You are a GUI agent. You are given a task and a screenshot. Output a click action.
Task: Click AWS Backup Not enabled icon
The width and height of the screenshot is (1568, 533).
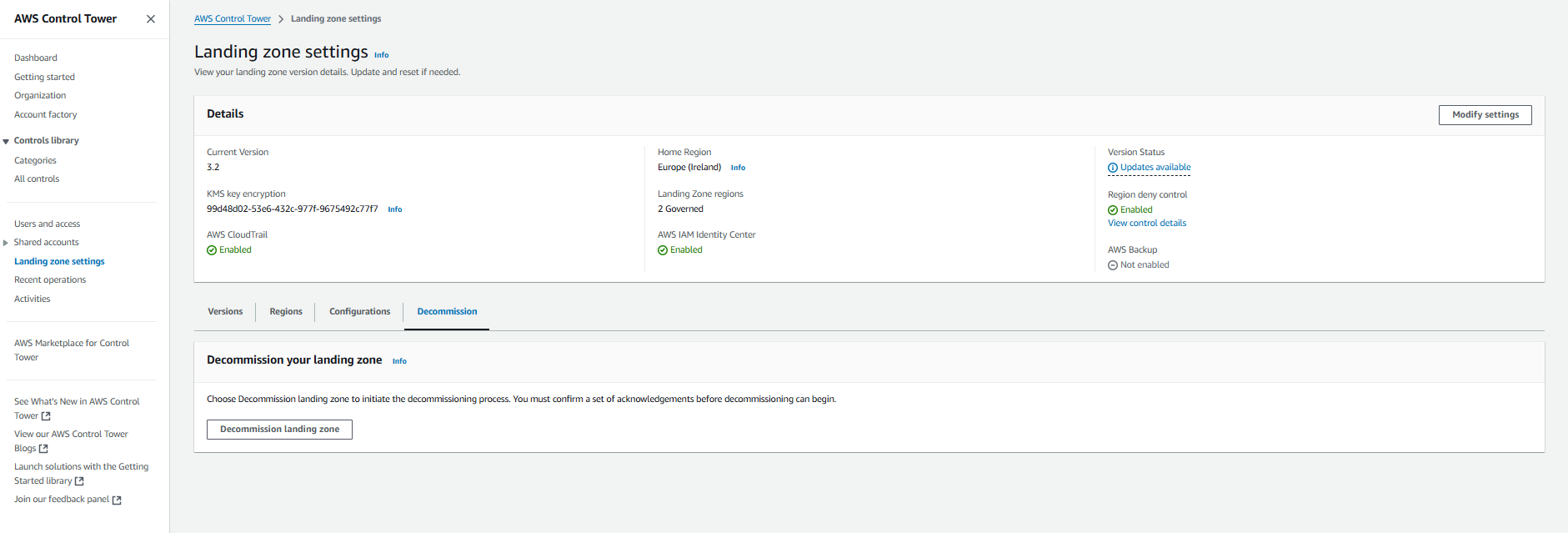[x=1113, y=265]
